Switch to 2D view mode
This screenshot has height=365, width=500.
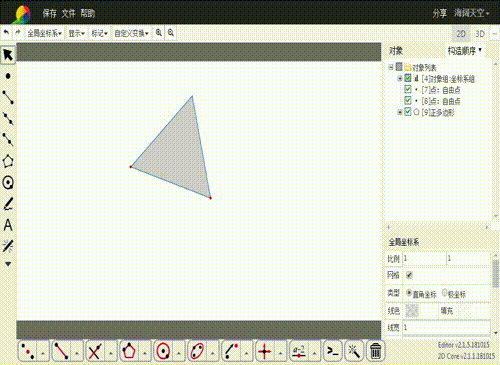point(461,34)
